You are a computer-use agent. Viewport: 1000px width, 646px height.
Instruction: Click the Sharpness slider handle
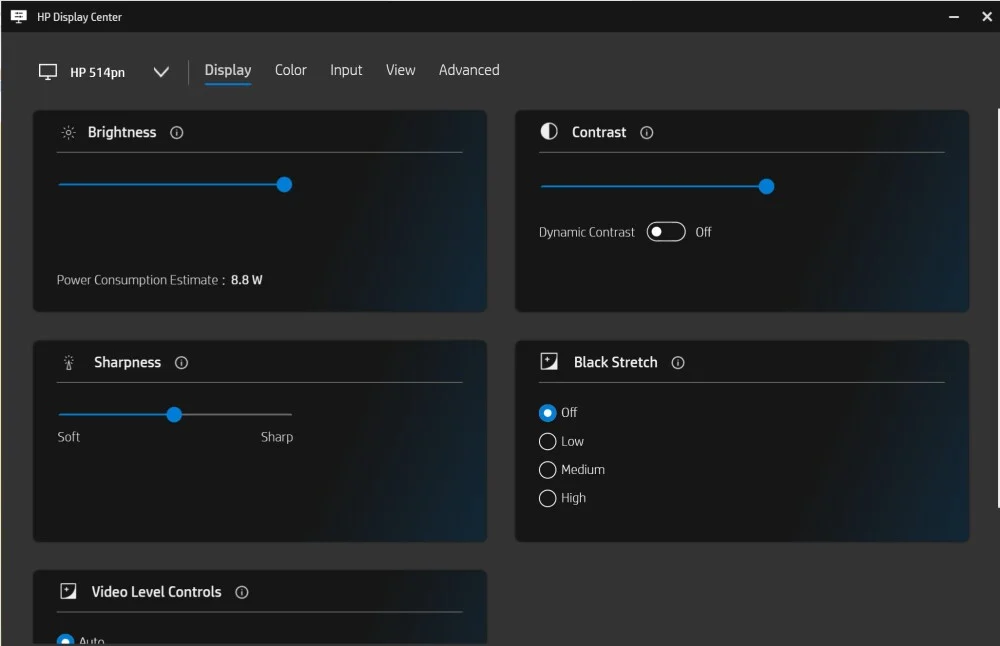(x=174, y=414)
